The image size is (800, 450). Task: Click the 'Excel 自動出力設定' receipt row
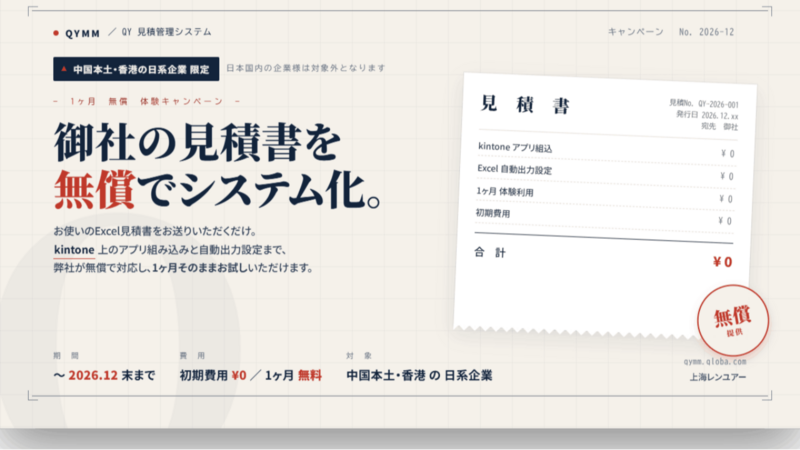(605, 172)
